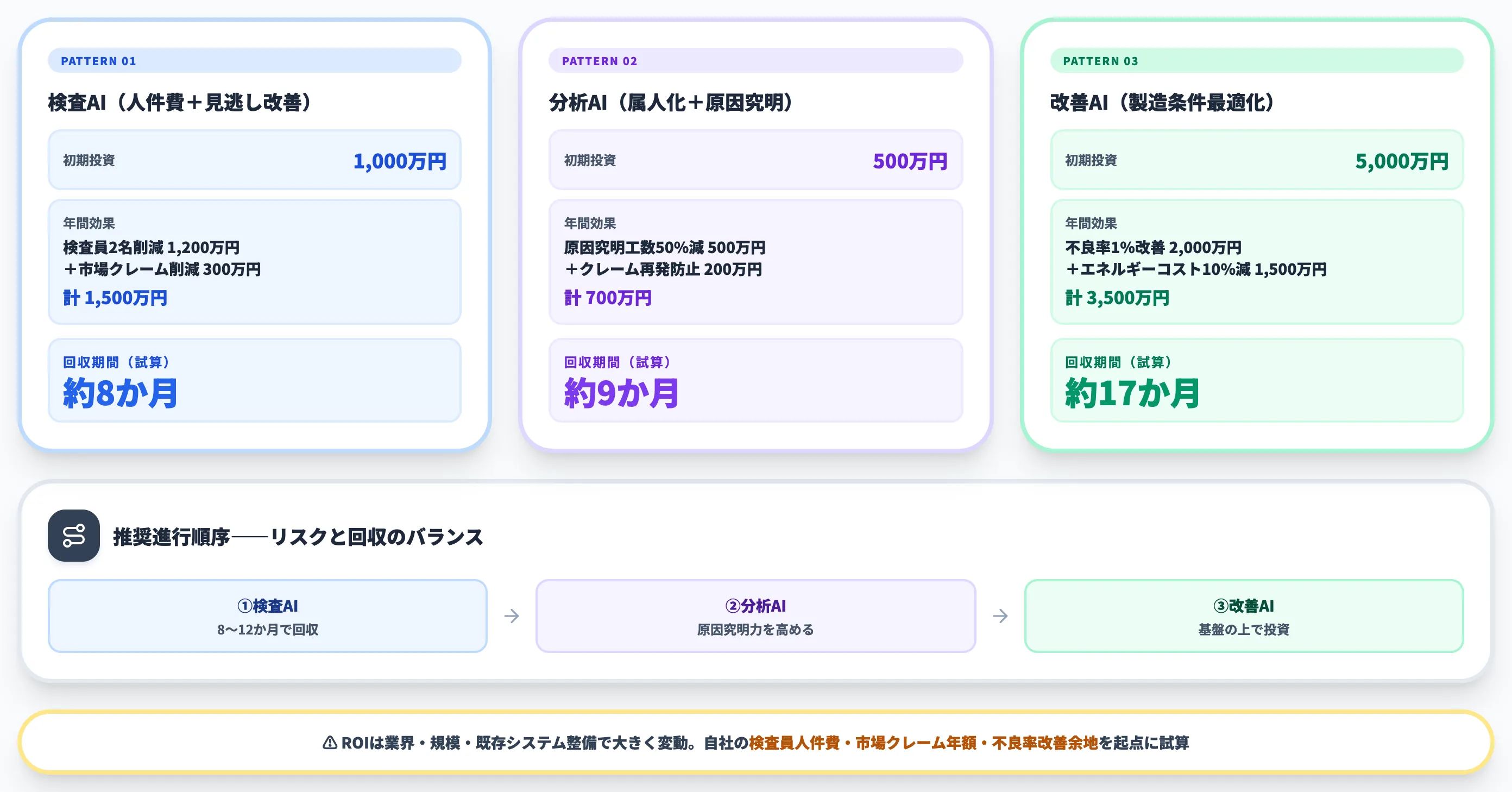
Task: Select the PATTERN 02 badge
Action: (755, 60)
